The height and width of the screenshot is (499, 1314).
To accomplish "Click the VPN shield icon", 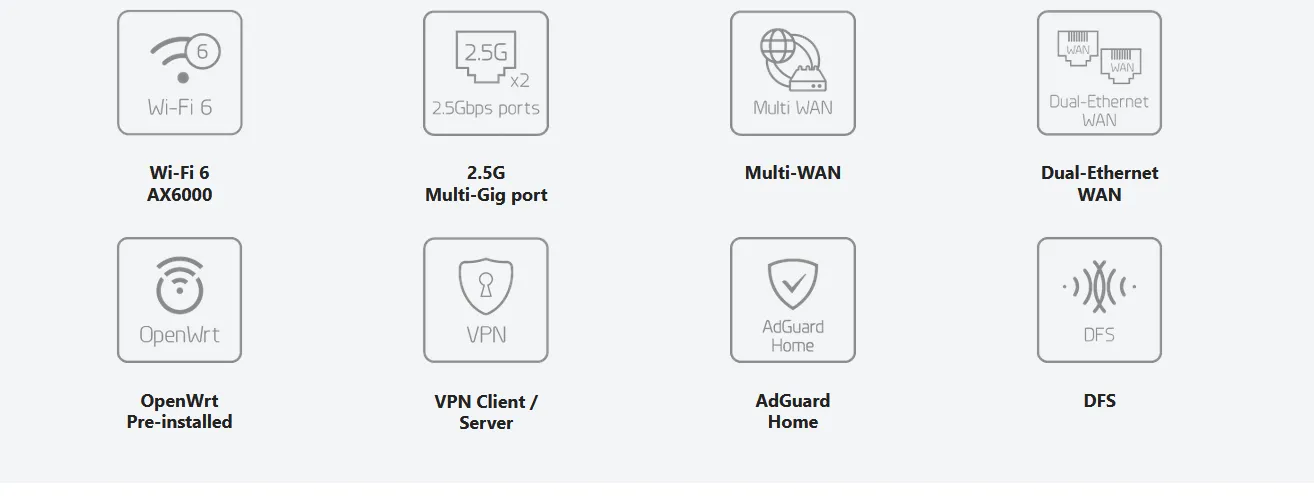I will tap(486, 300).
